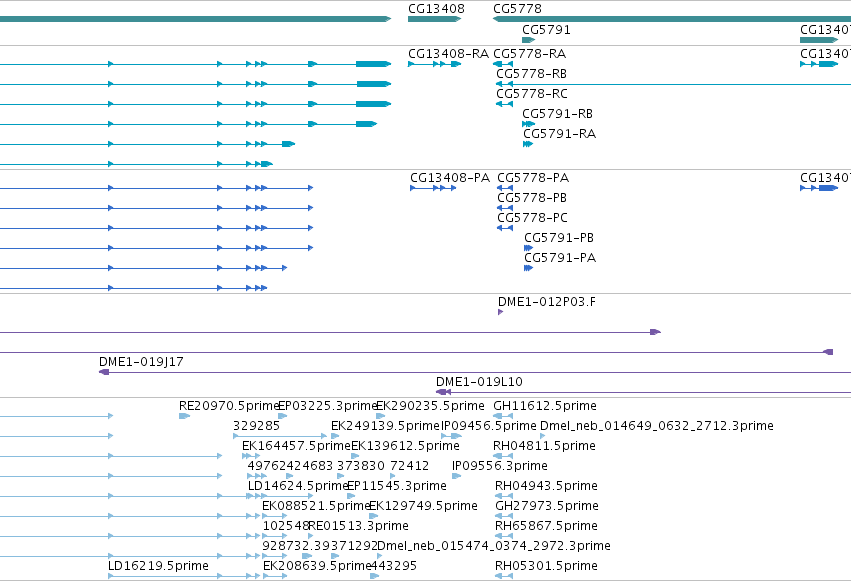Select transcript CG5778-RA
This screenshot has width=851, height=581.
(x=503, y=64)
